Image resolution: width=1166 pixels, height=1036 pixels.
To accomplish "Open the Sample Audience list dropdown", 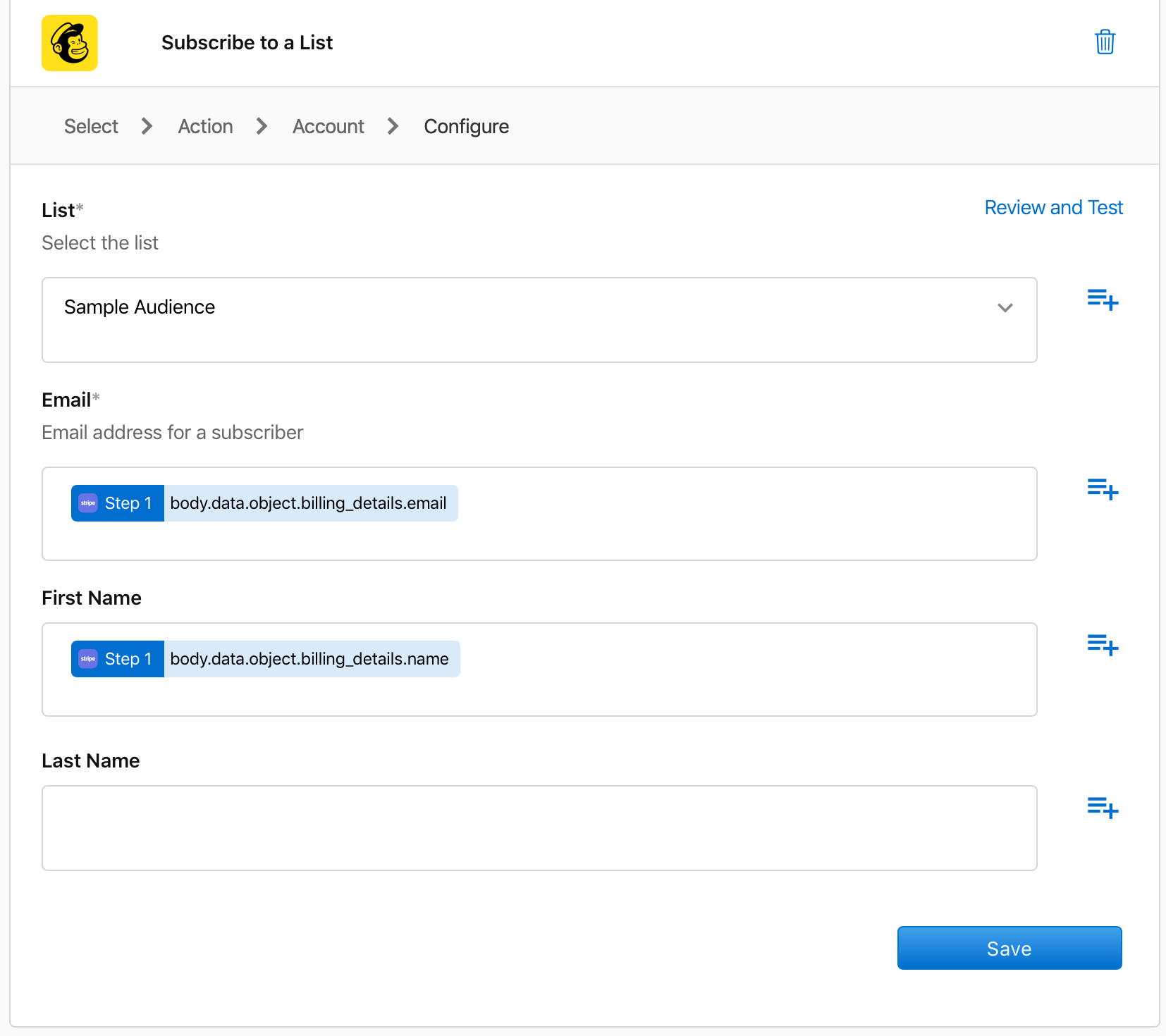I will coord(539,320).
